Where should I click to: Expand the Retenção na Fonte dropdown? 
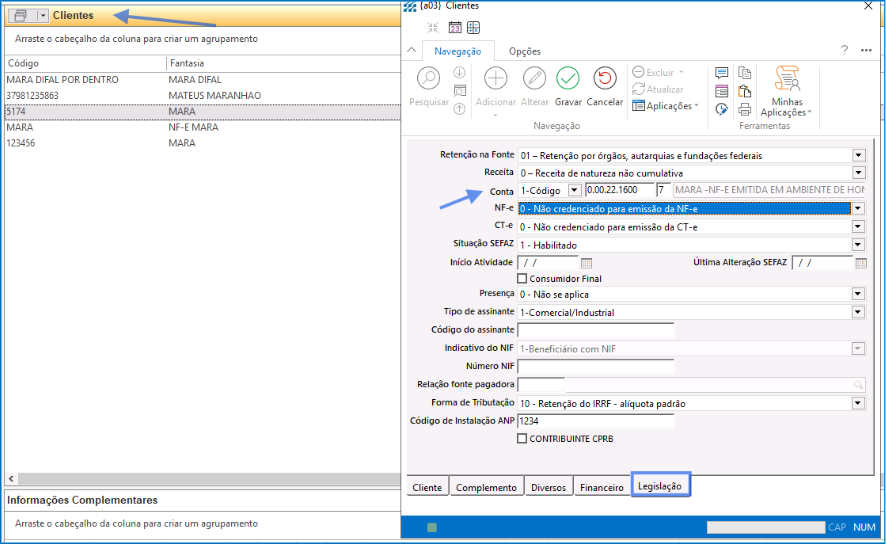pyautogui.click(x=857, y=156)
